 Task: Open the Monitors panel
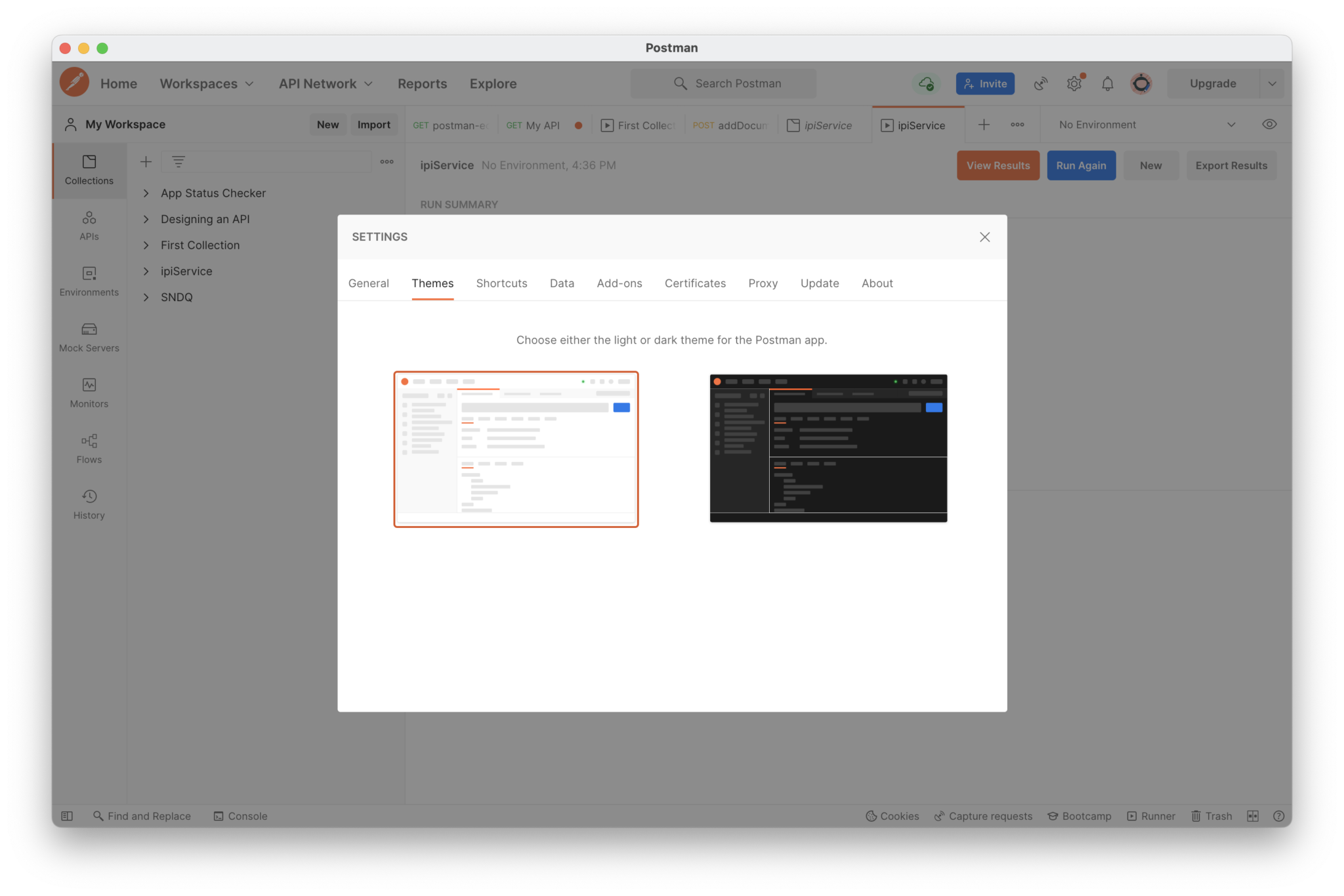pos(89,392)
